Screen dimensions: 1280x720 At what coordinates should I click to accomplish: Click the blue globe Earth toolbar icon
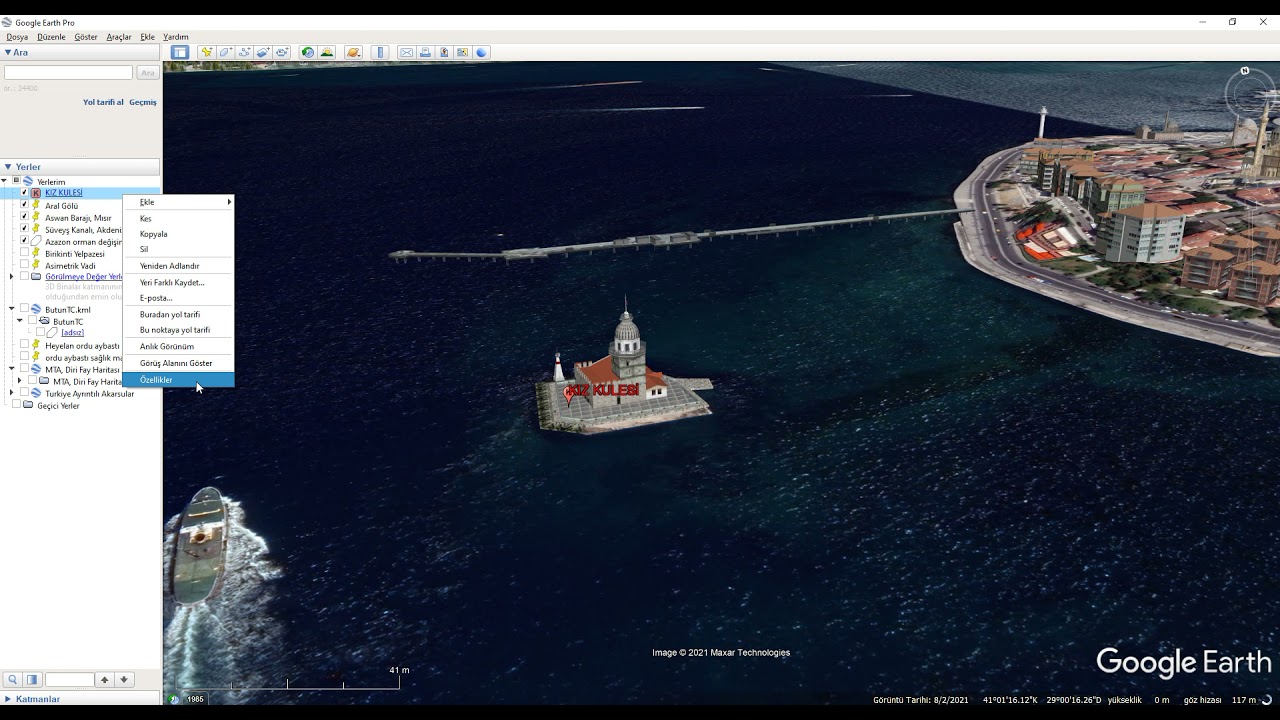[481, 52]
